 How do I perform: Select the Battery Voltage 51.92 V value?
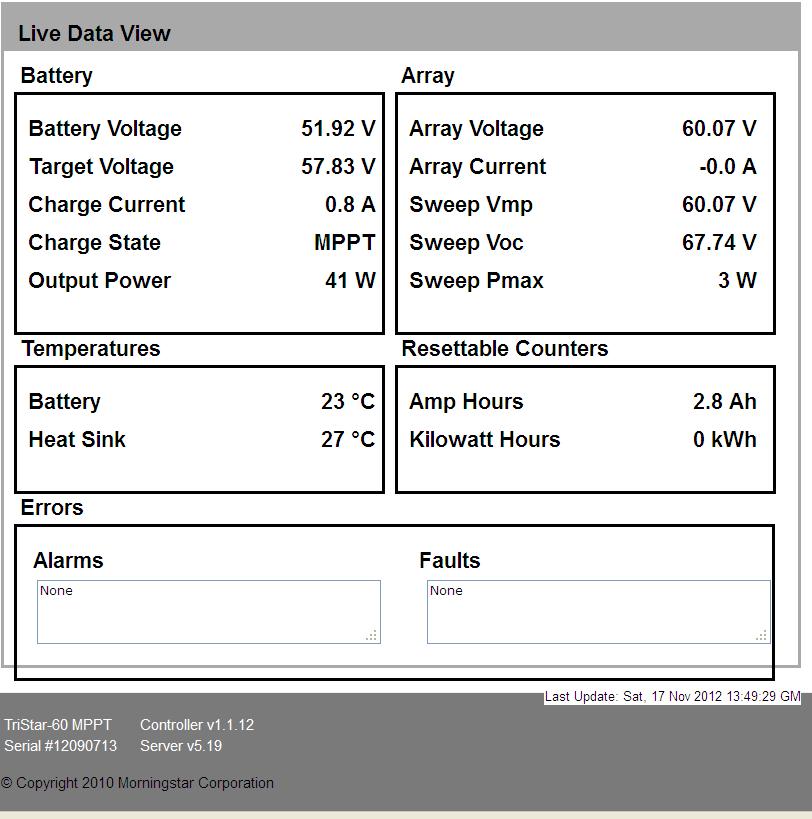pos(338,129)
